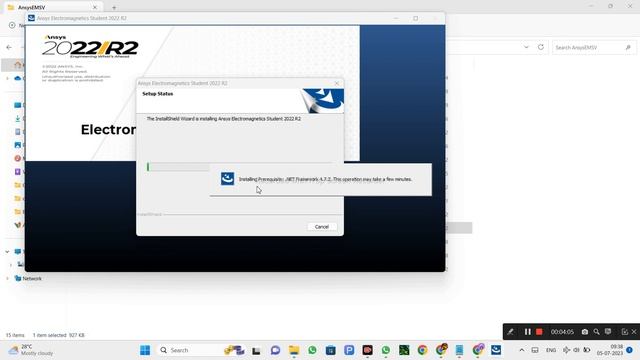Close the AnsysEMSV File Explorer tab
This screenshot has height=360, width=640.
[x=95, y=7]
